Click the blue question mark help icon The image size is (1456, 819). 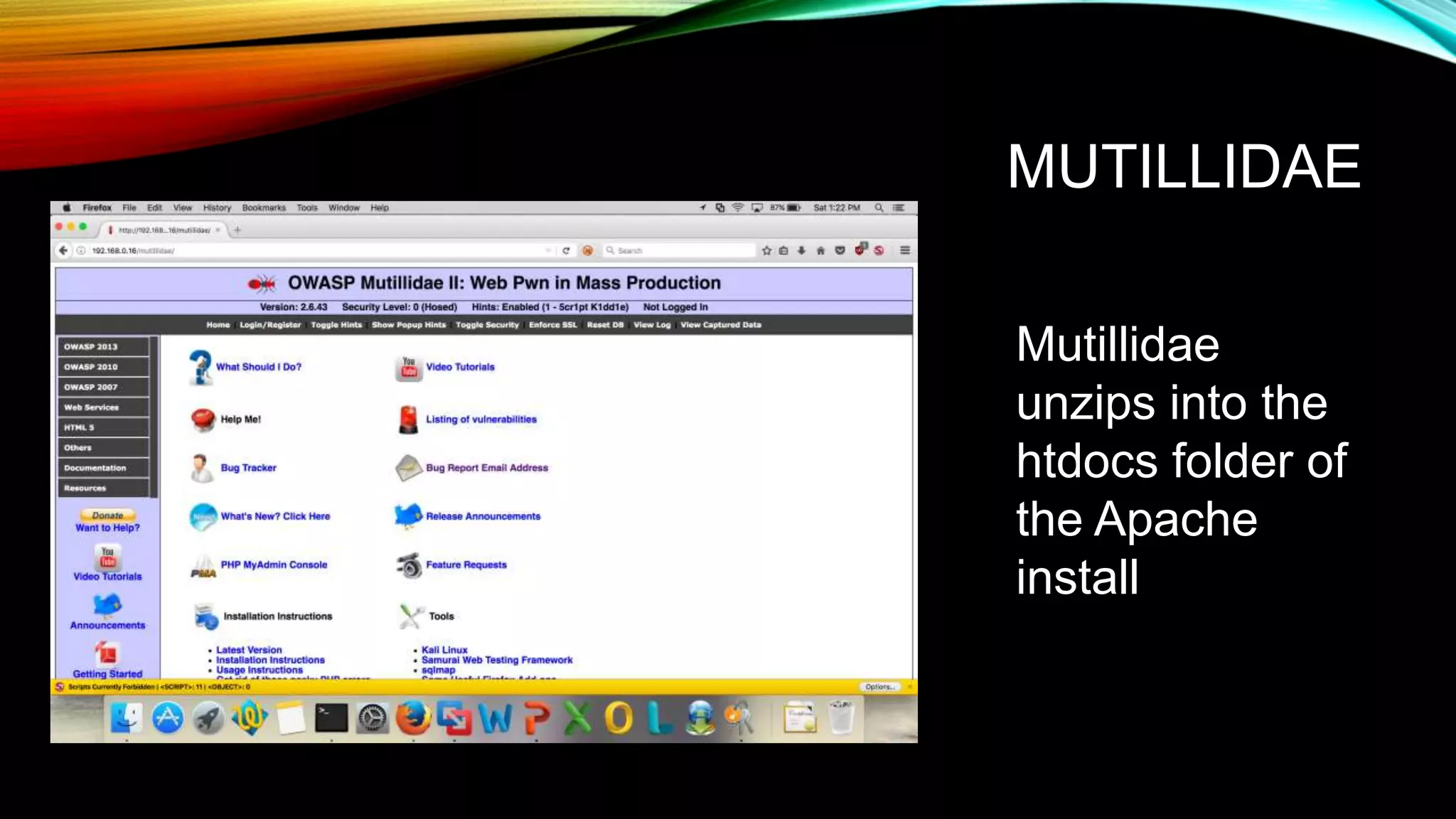tap(200, 367)
